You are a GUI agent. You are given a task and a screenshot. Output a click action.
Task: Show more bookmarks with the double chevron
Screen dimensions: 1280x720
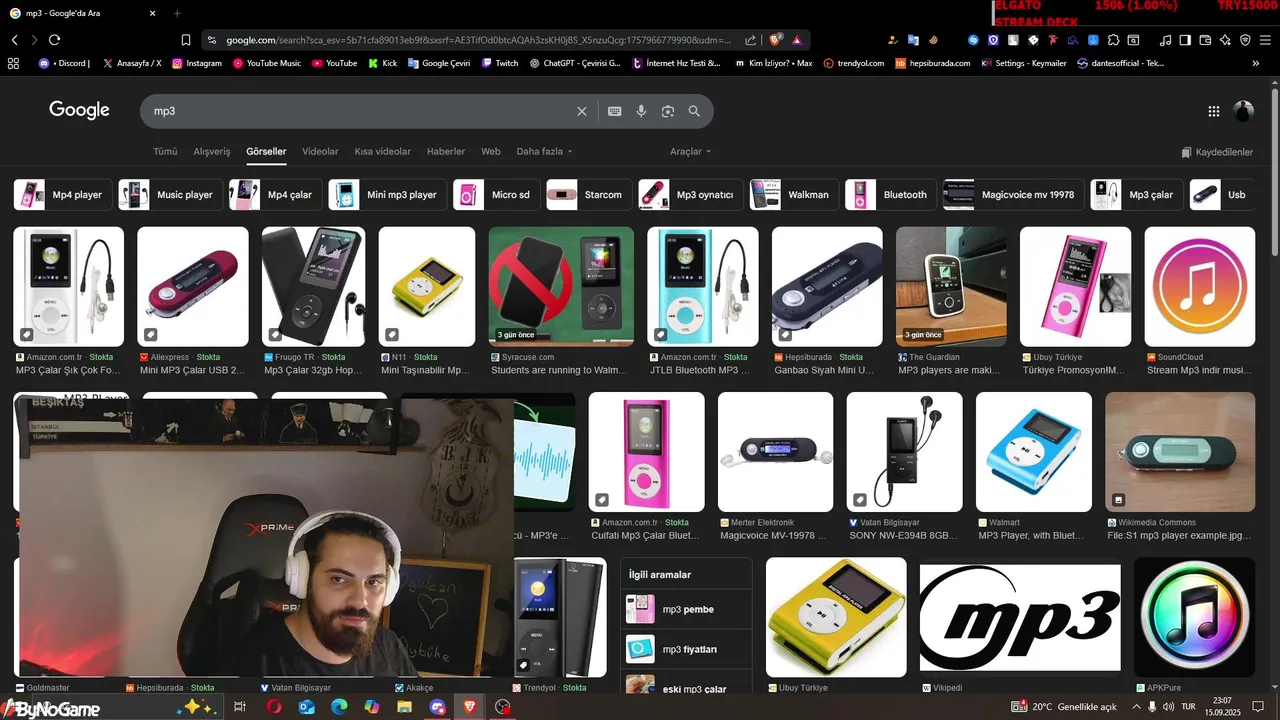[1257, 63]
